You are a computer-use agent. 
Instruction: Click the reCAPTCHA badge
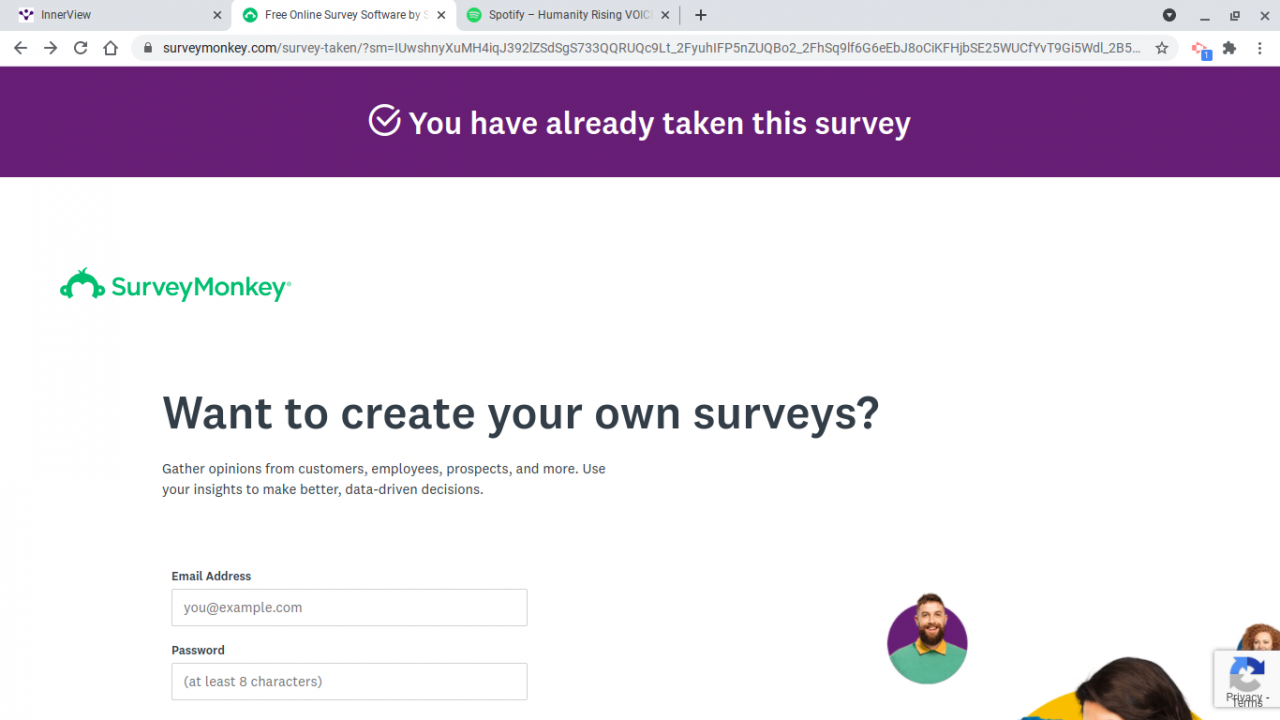coord(1246,679)
